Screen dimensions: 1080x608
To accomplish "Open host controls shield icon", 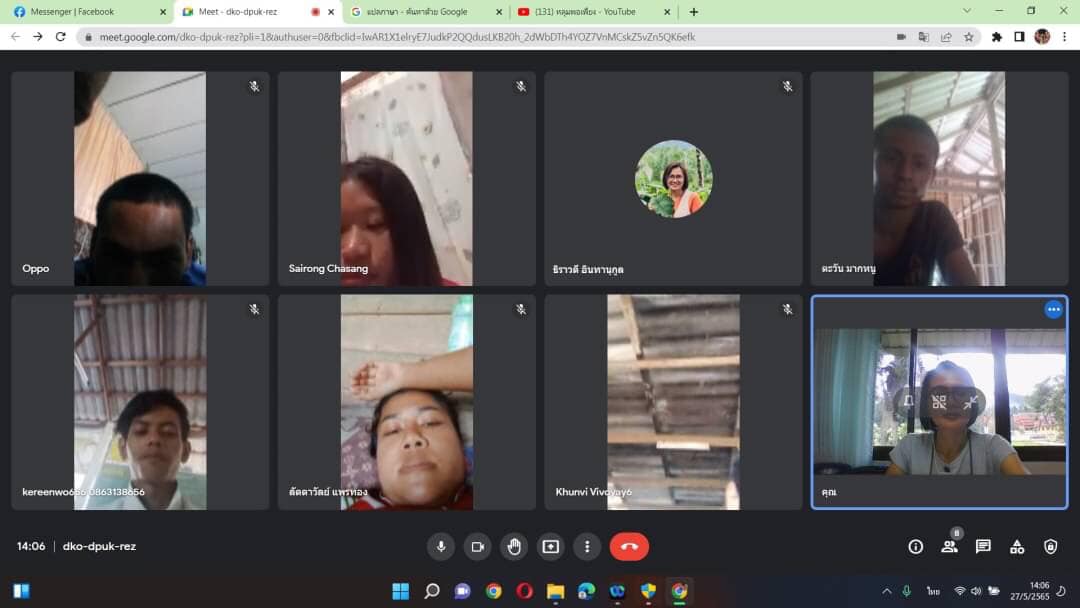I will (x=1050, y=546).
